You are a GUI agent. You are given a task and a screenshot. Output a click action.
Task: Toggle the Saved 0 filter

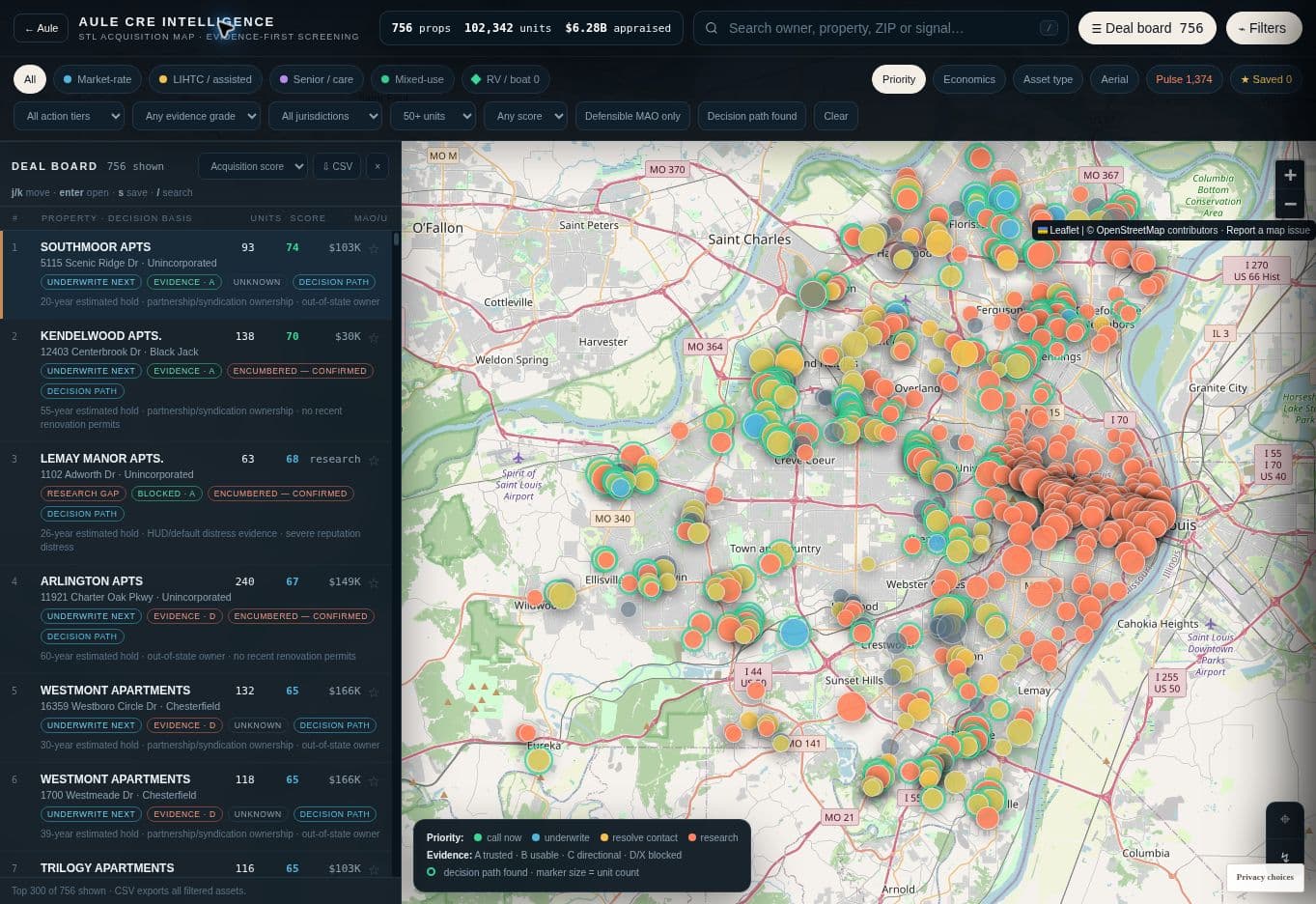[1266, 79]
